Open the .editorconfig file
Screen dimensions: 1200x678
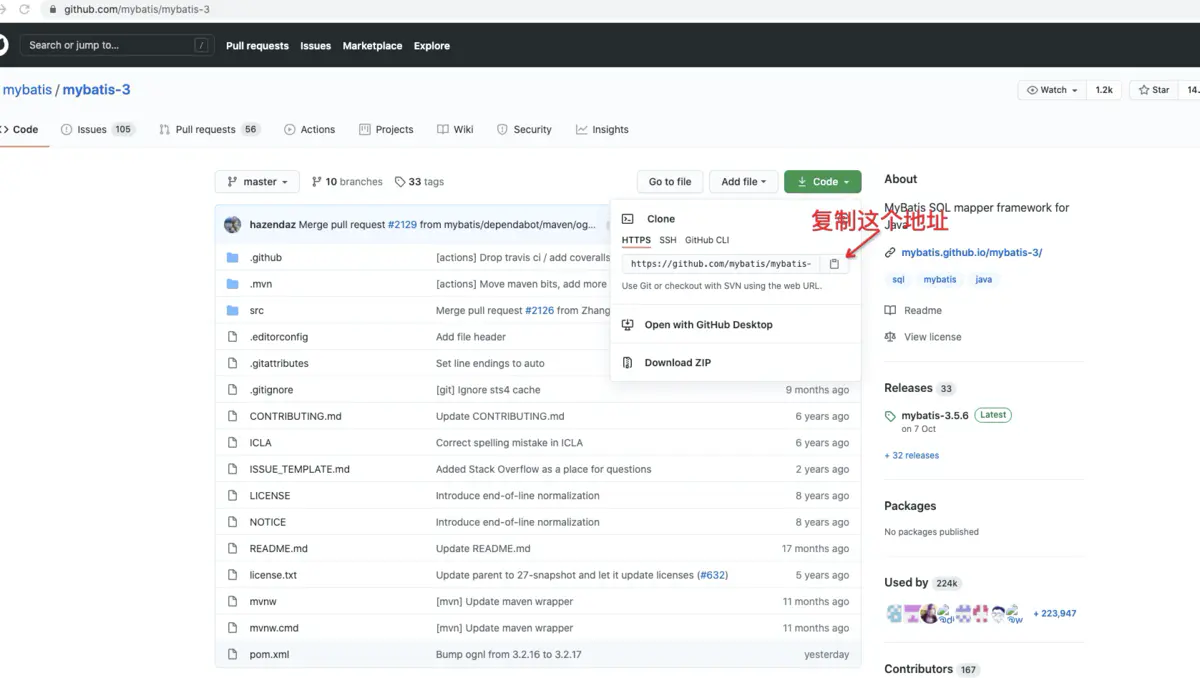pos(279,338)
